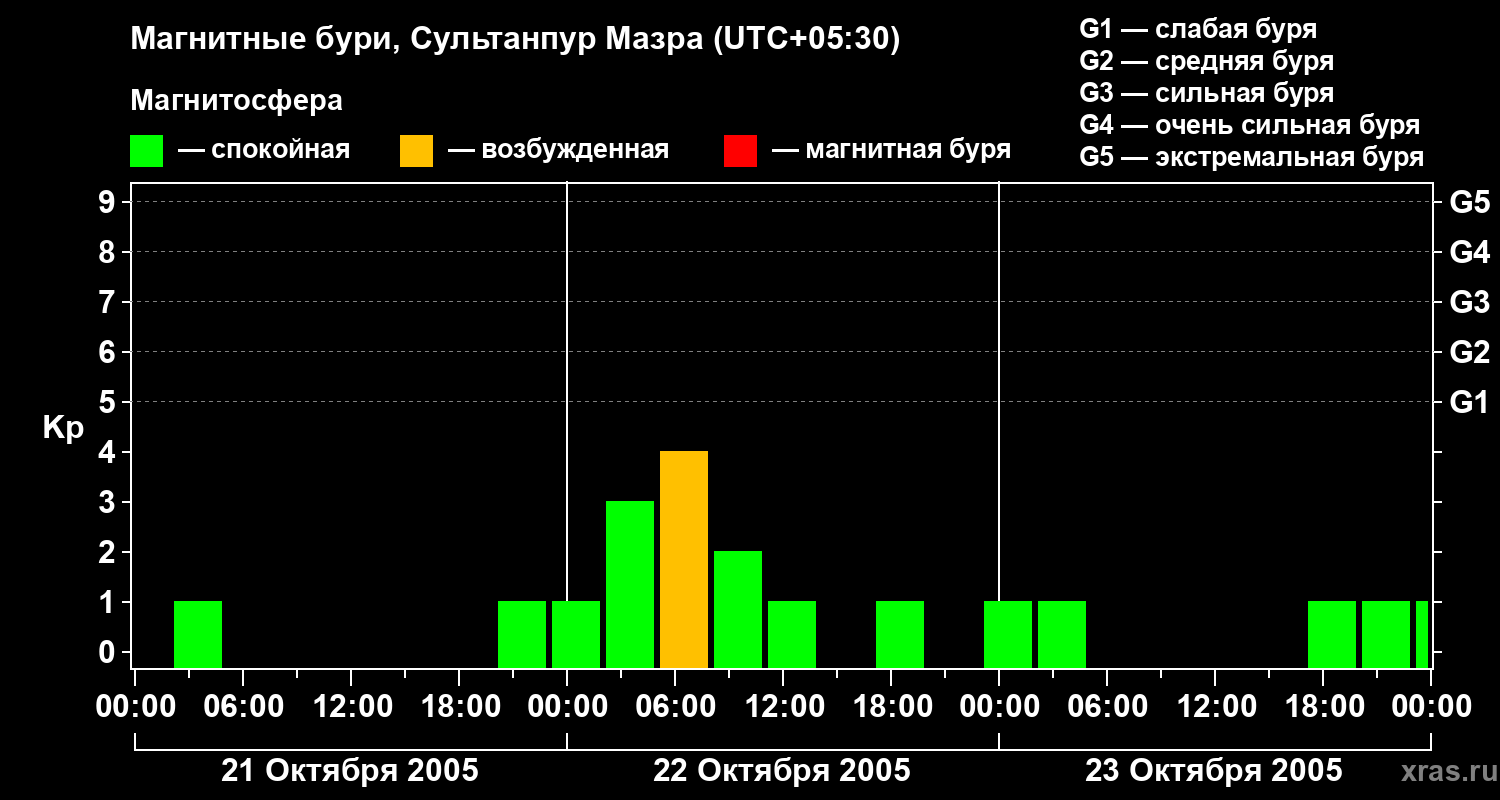Select the orange Kp 4 bar

click(684, 559)
